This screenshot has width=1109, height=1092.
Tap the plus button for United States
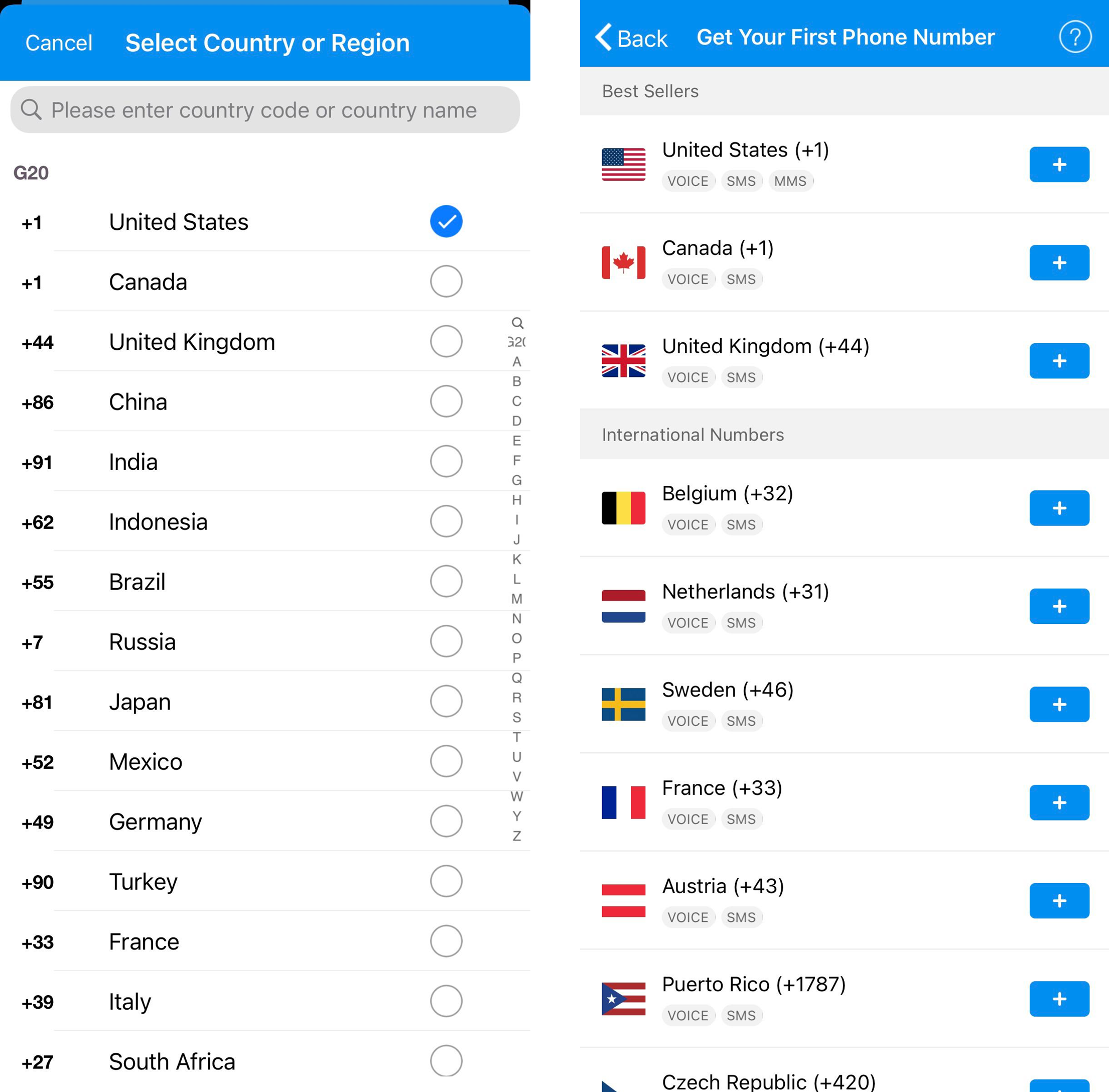pos(1058,165)
